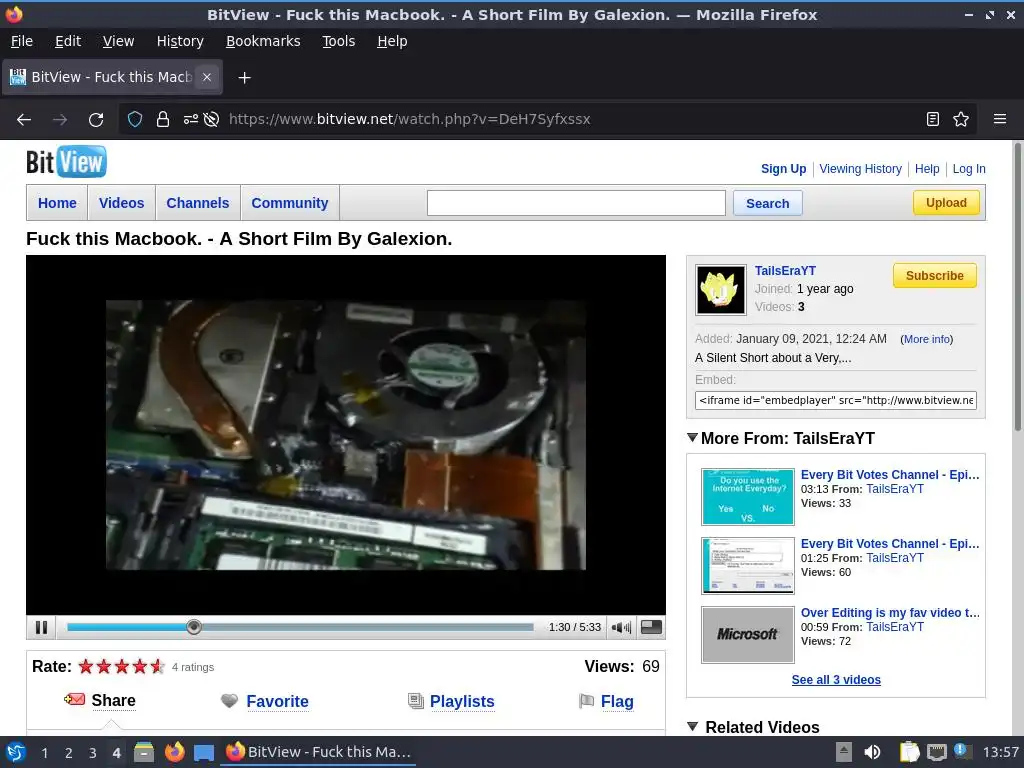Collapse Related Videos section
Viewport: 1024px width, 768px height.
pyautogui.click(x=692, y=726)
